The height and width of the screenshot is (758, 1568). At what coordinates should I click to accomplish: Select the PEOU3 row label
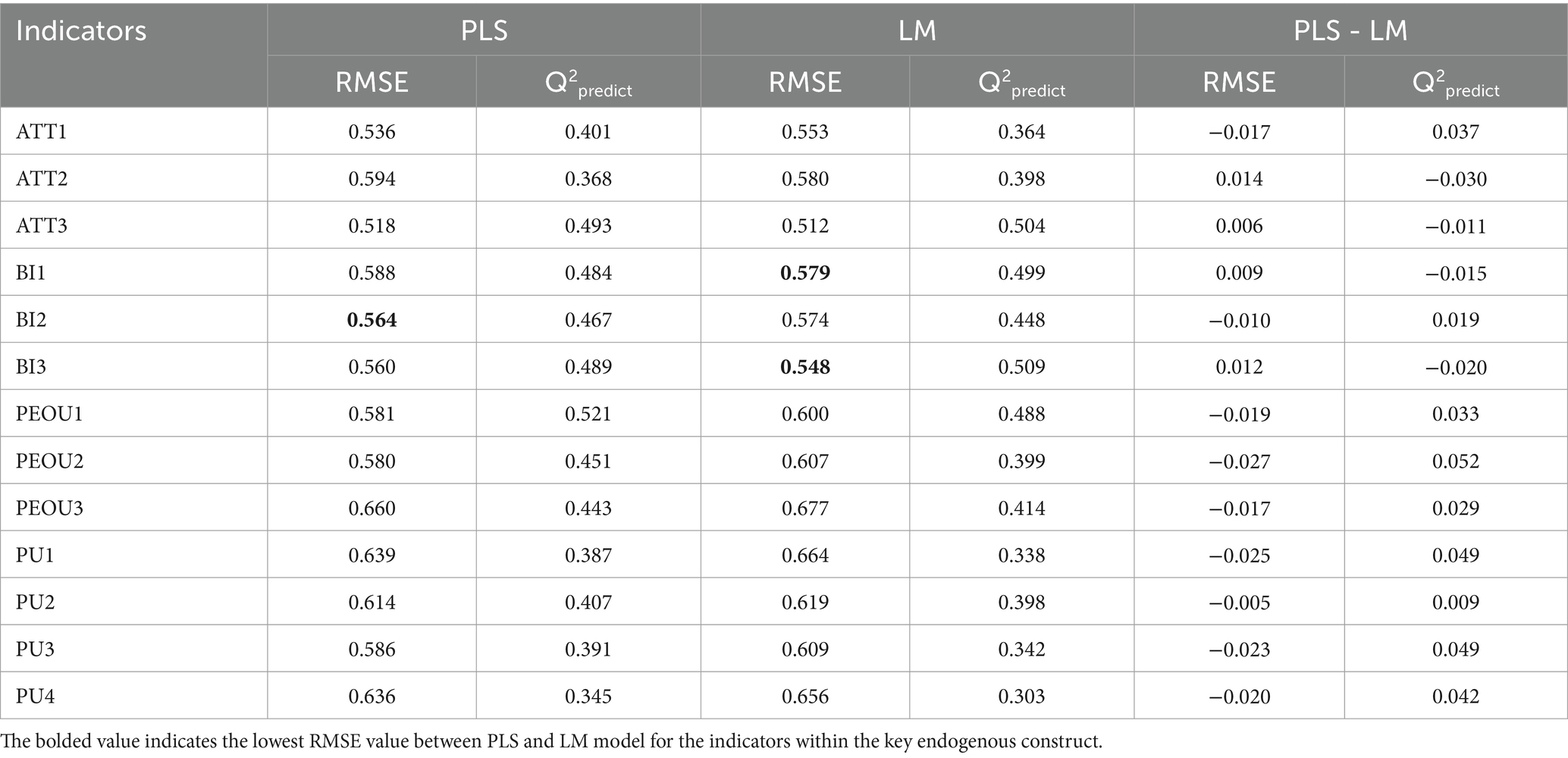coord(49,508)
